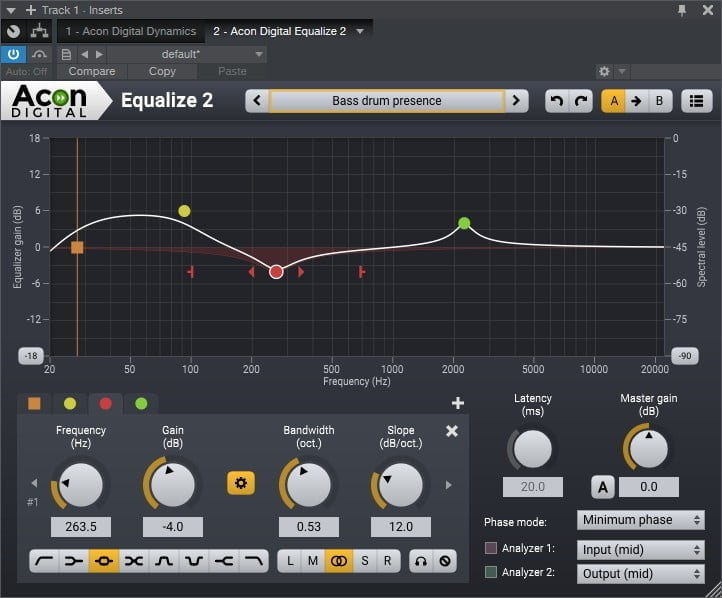Expand the default* preset dropdown
Viewport: 722px width, 598px height.
click(x=259, y=54)
